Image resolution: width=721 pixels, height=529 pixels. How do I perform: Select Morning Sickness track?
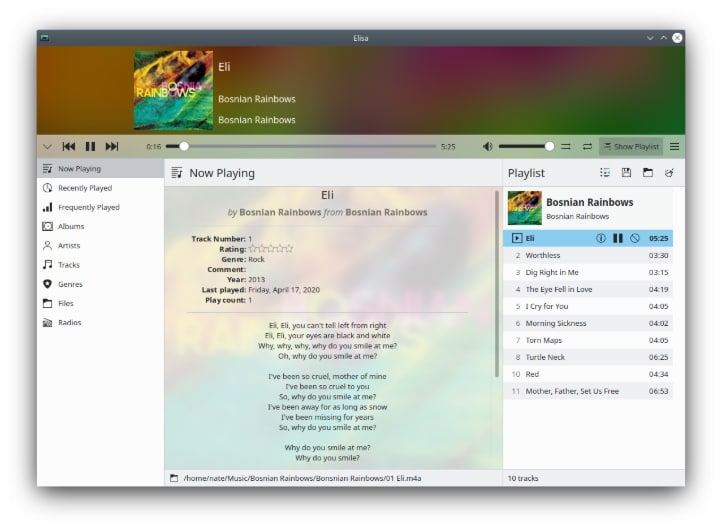[x=588, y=323]
